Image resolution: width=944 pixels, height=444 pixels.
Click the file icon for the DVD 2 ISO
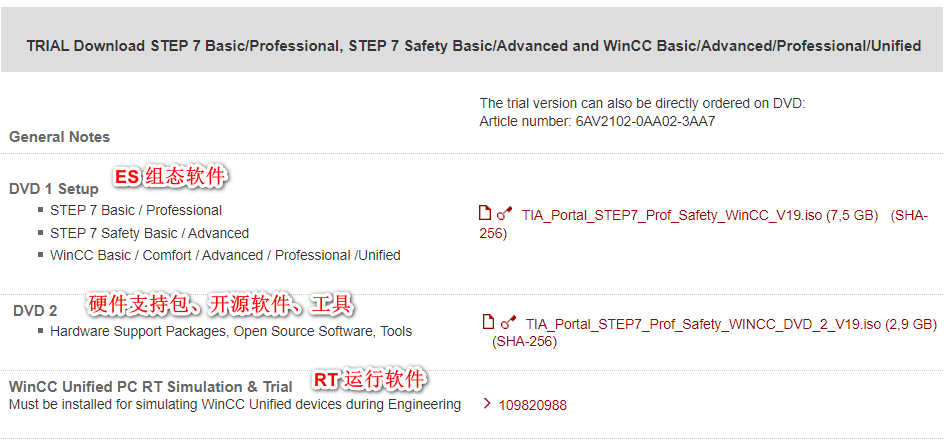click(489, 322)
